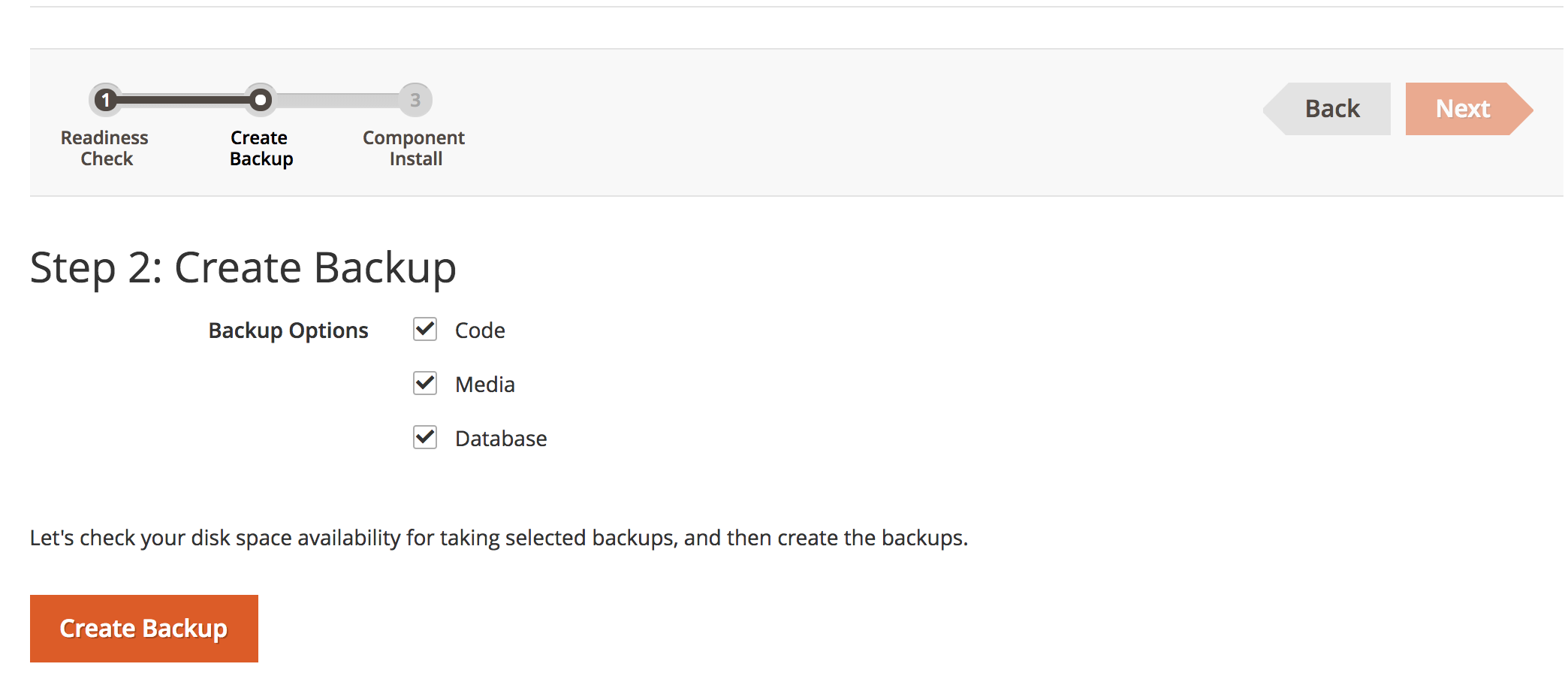Select the Component Install step label
Image resolution: width=1568 pixels, height=688 pixels.
tap(415, 148)
